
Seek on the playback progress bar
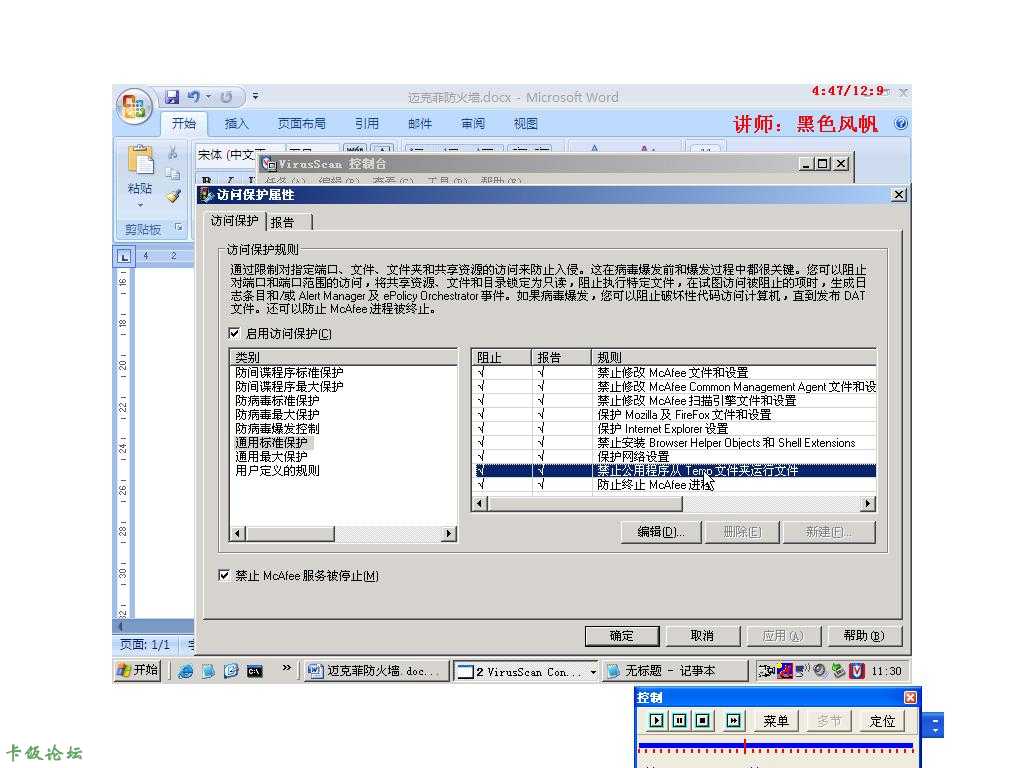(775, 746)
